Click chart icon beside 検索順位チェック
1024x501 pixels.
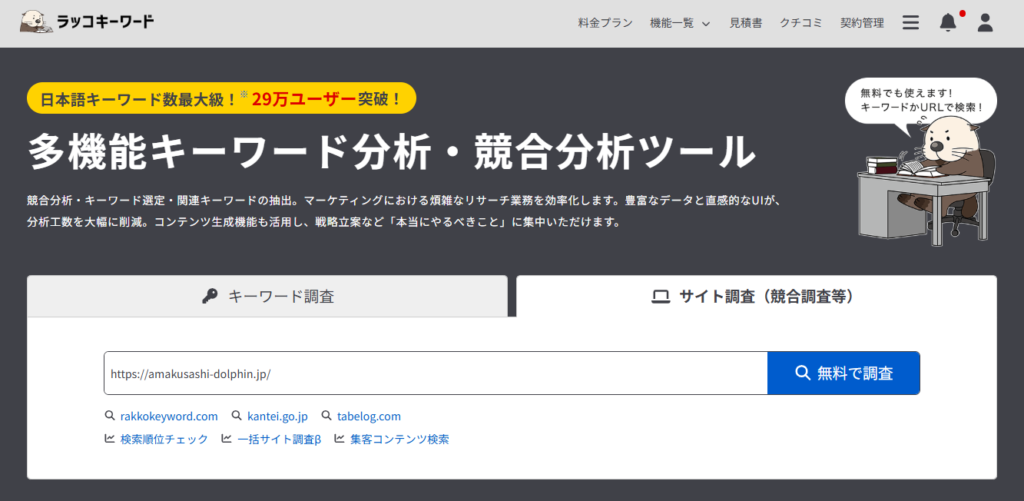[x=110, y=439]
